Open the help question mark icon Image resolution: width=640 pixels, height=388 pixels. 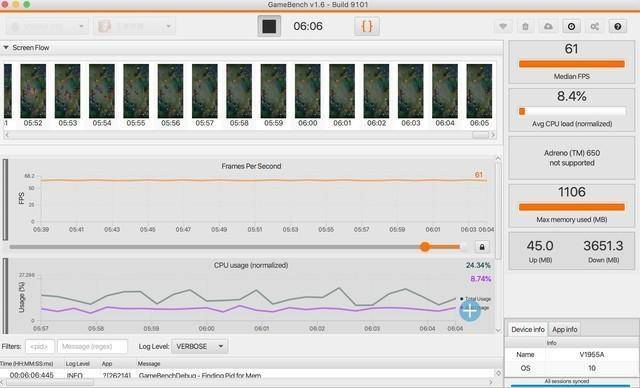(618, 27)
